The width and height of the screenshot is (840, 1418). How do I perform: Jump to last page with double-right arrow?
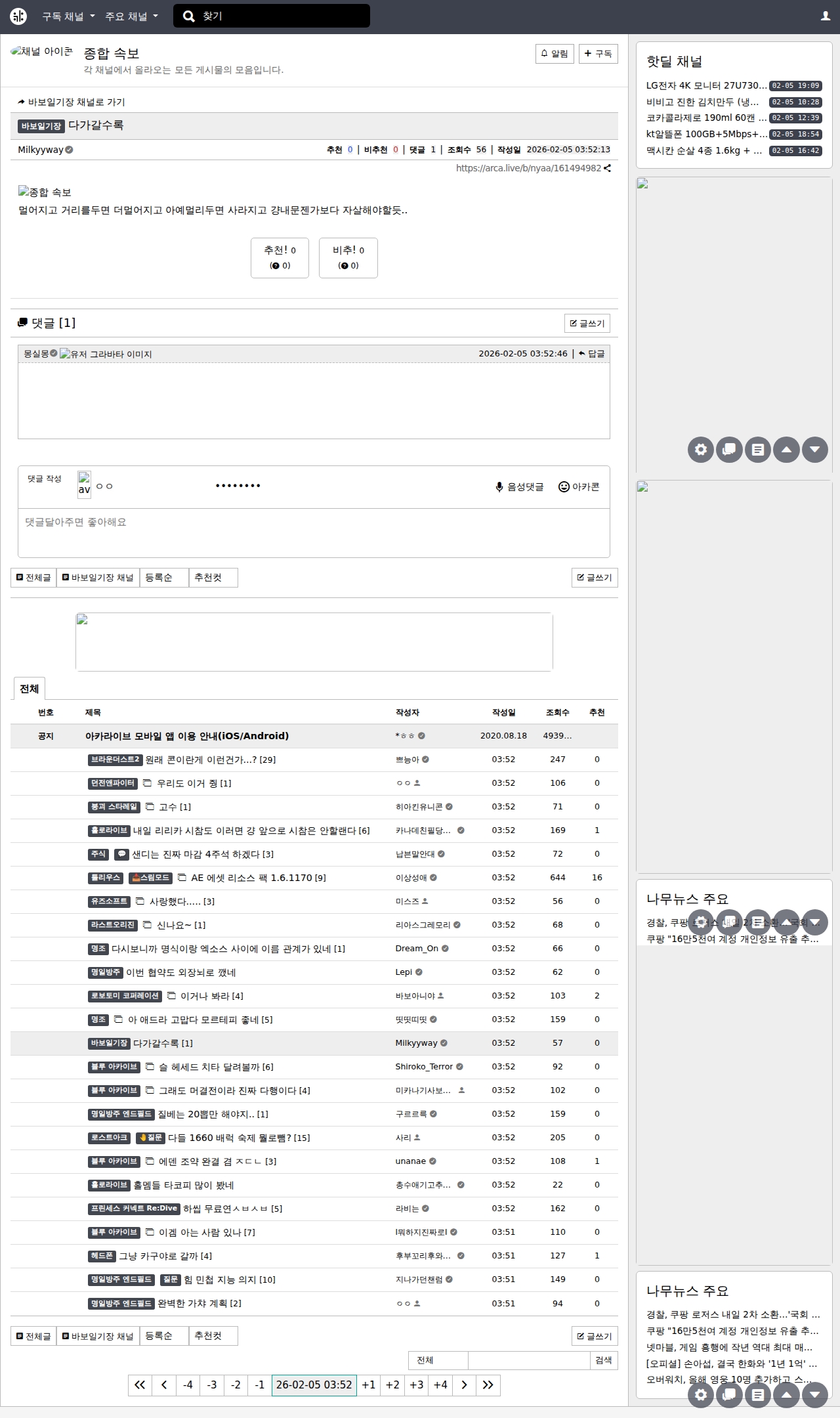(488, 1385)
